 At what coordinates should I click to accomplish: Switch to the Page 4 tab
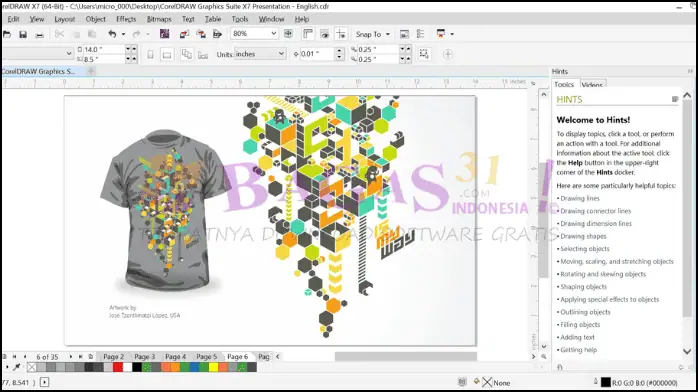click(x=176, y=356)
